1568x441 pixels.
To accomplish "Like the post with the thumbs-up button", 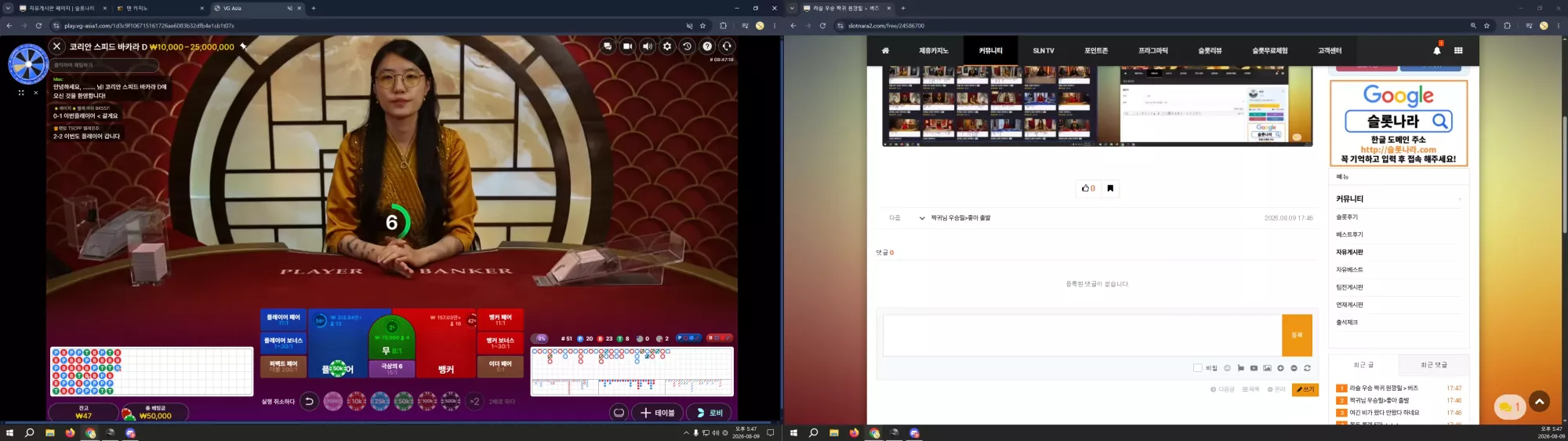I will click(1088, 188).
